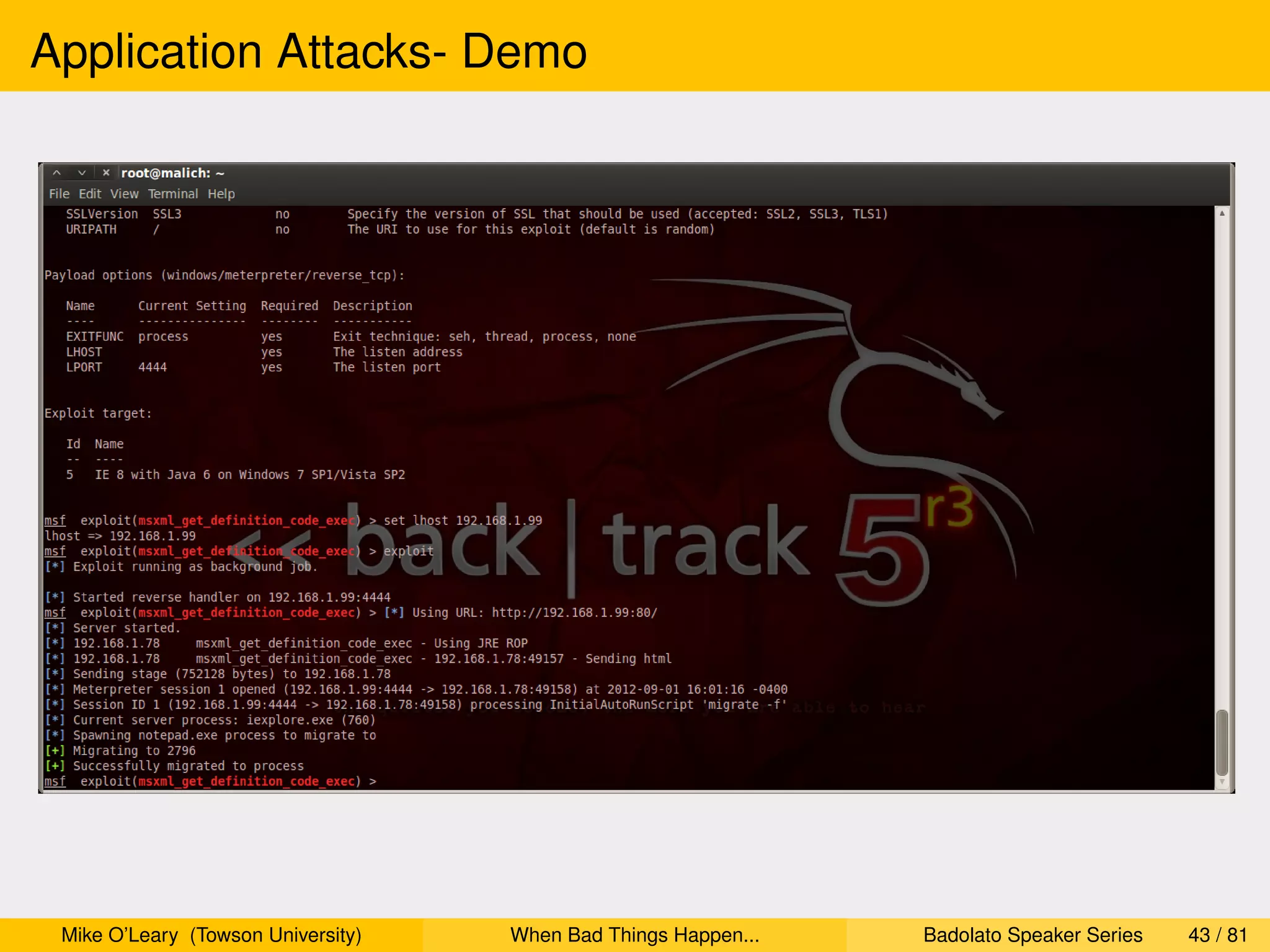The width and height of the screenshot is (1270, 952).
Task: Click the URL http://192.168.1.99:80/
Action: coord(574,612)
